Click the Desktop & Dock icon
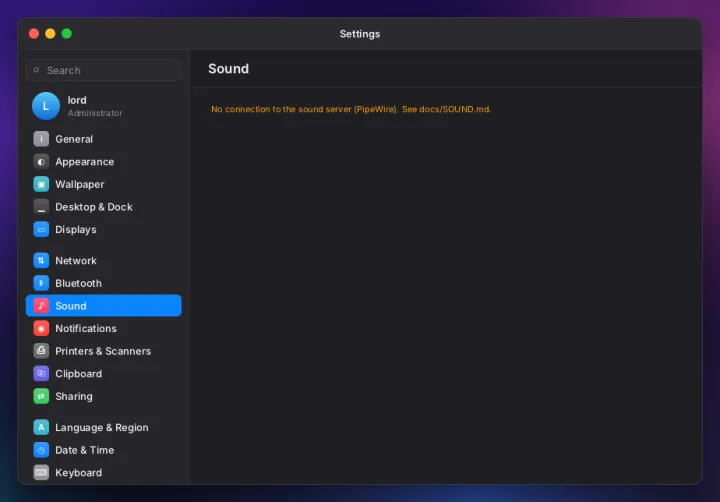720x502 pixels. point(41,207)
